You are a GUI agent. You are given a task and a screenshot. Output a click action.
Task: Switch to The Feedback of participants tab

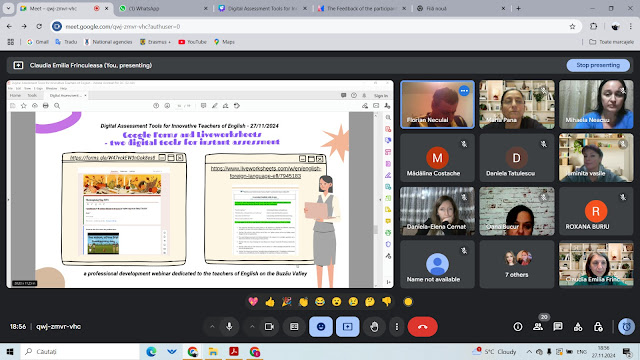point(361,8)
